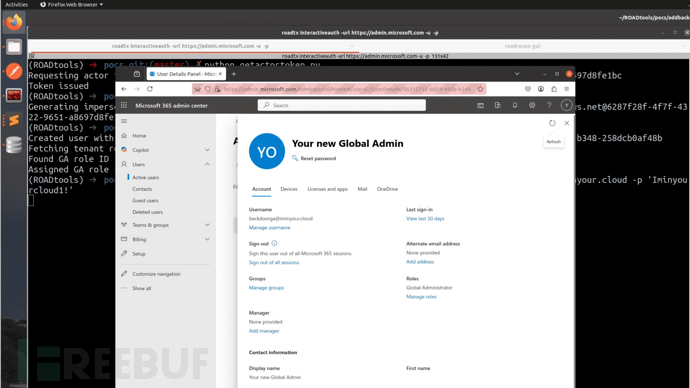
Task: Open admin center settings gear
Action: (x=532, y=105)
